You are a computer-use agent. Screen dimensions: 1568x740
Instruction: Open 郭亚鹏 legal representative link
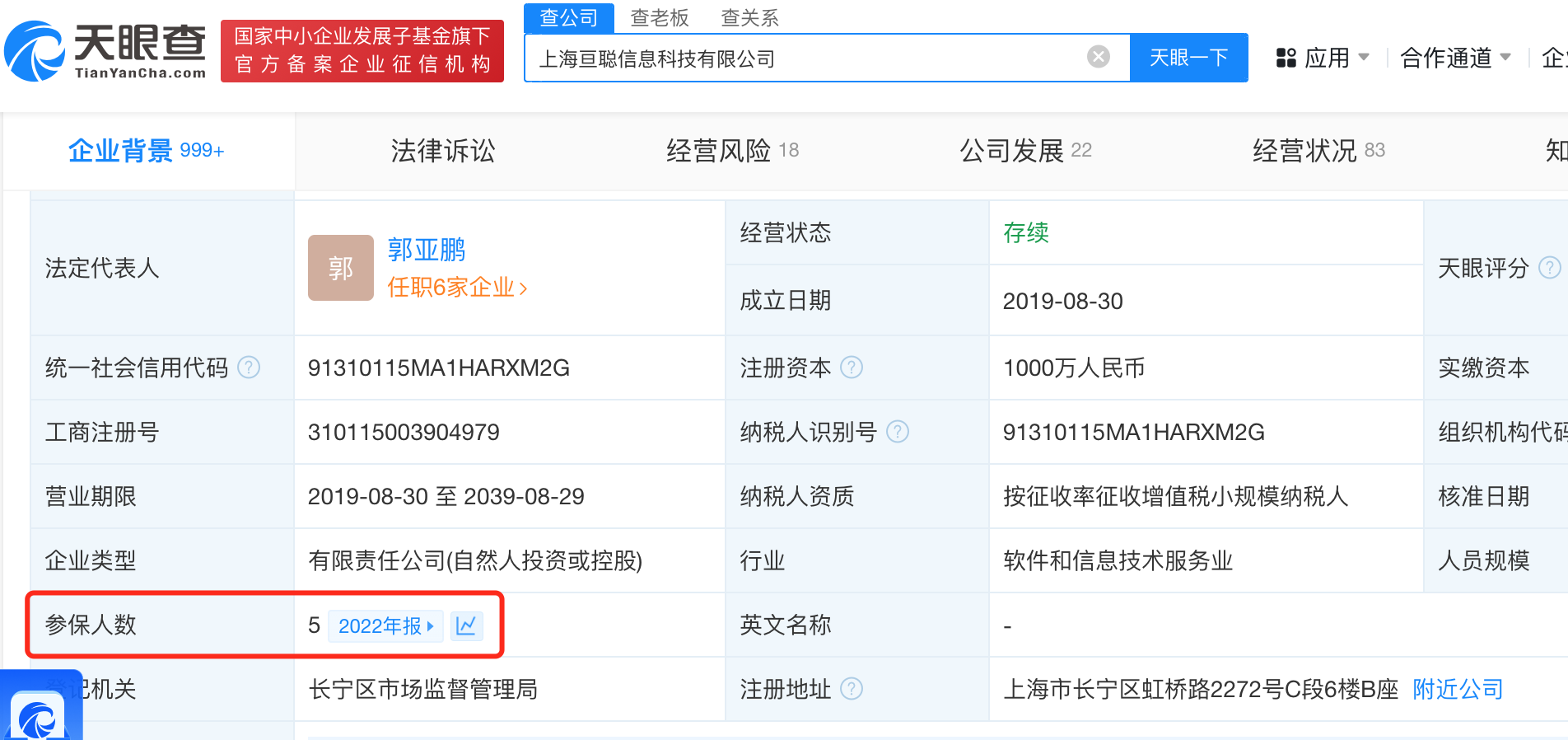point(426,249)
